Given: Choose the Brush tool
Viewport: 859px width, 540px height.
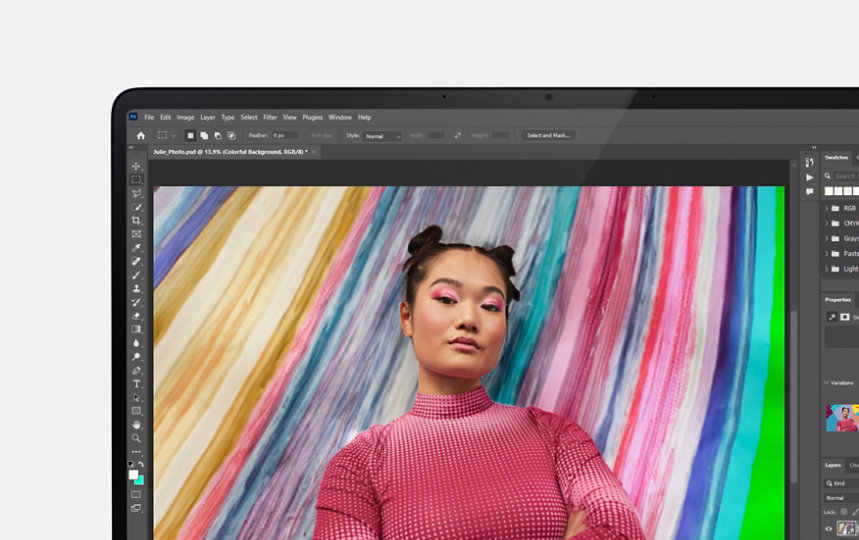Looking at the screenshot, I should 136,275.
